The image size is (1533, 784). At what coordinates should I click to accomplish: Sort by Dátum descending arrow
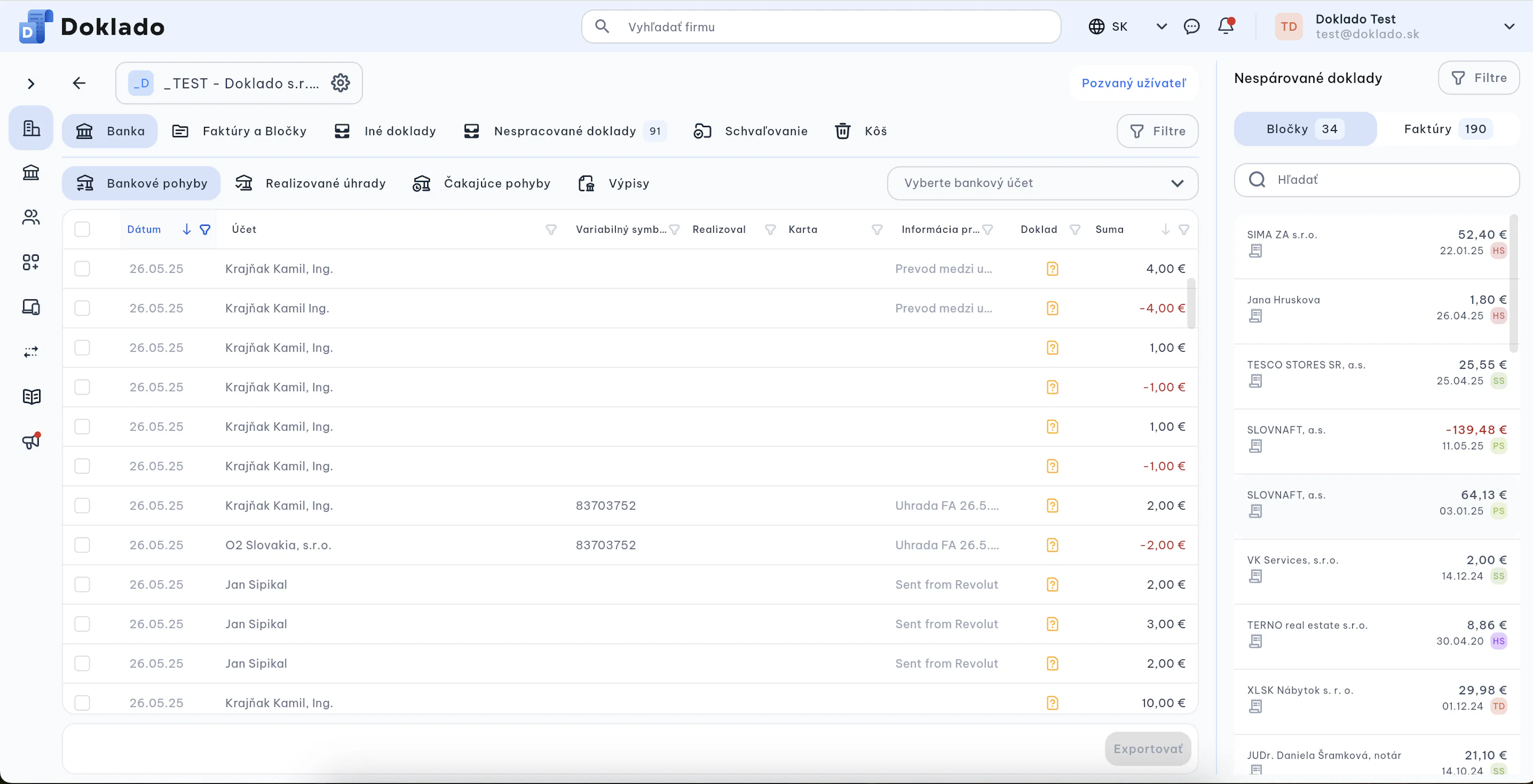point(186,229)
